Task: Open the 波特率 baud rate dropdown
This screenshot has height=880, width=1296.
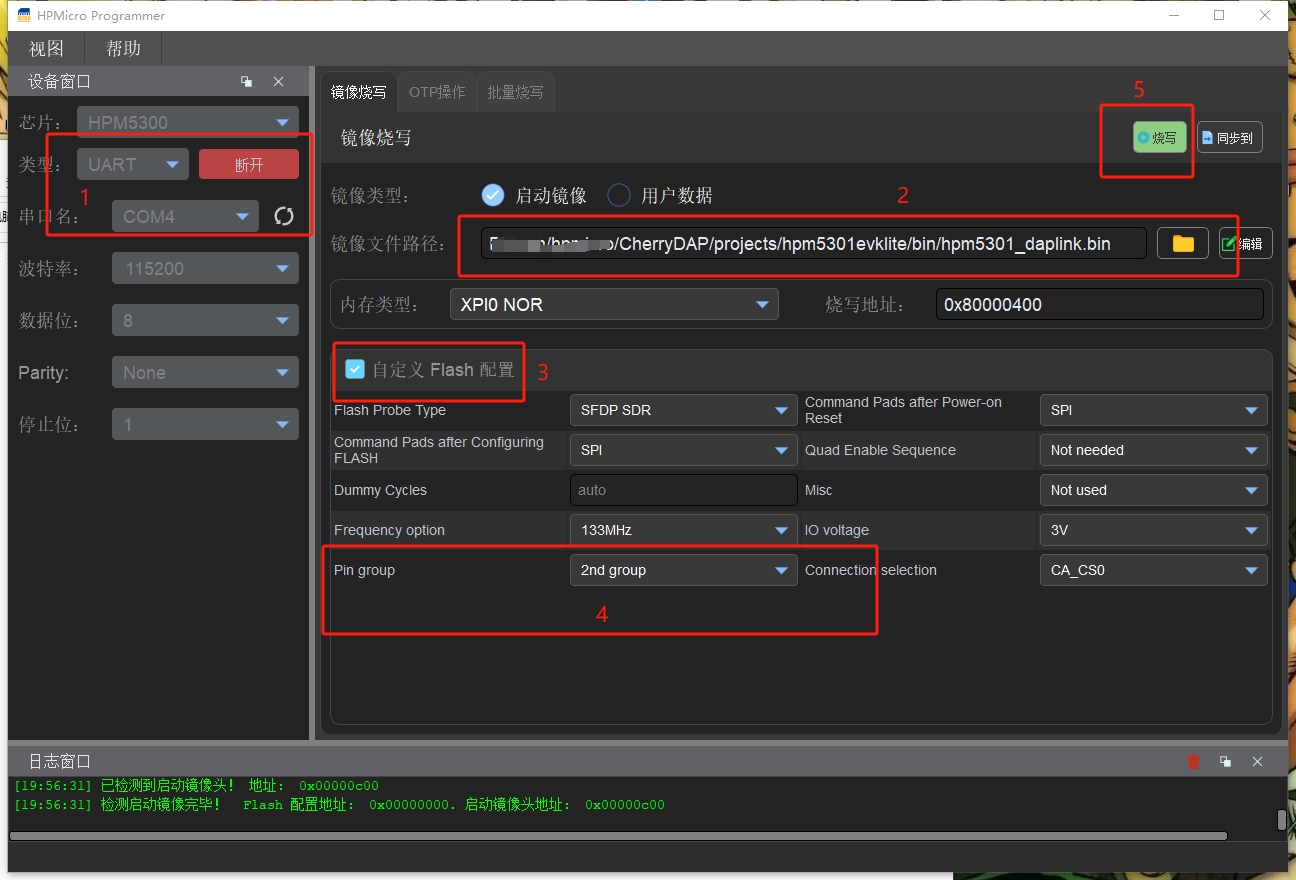Action: (204, 268)
